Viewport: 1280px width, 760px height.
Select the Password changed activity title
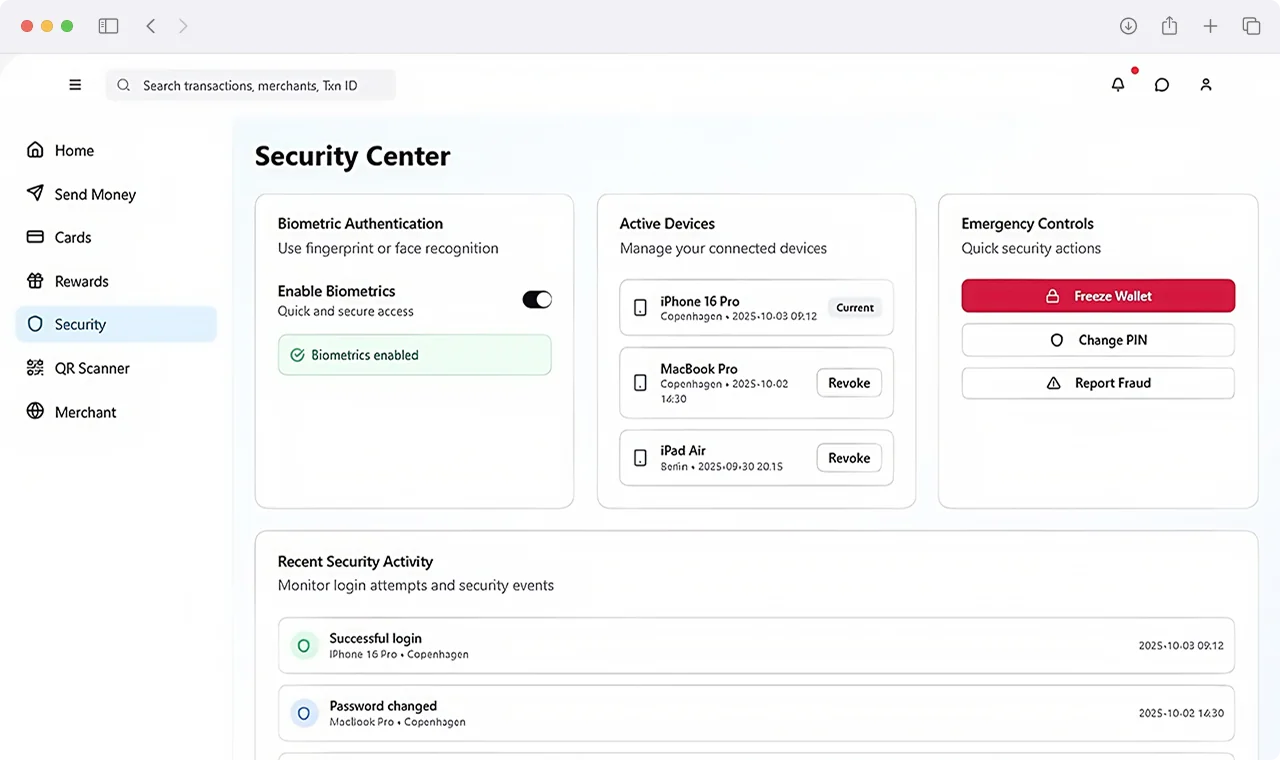(384, 706)
